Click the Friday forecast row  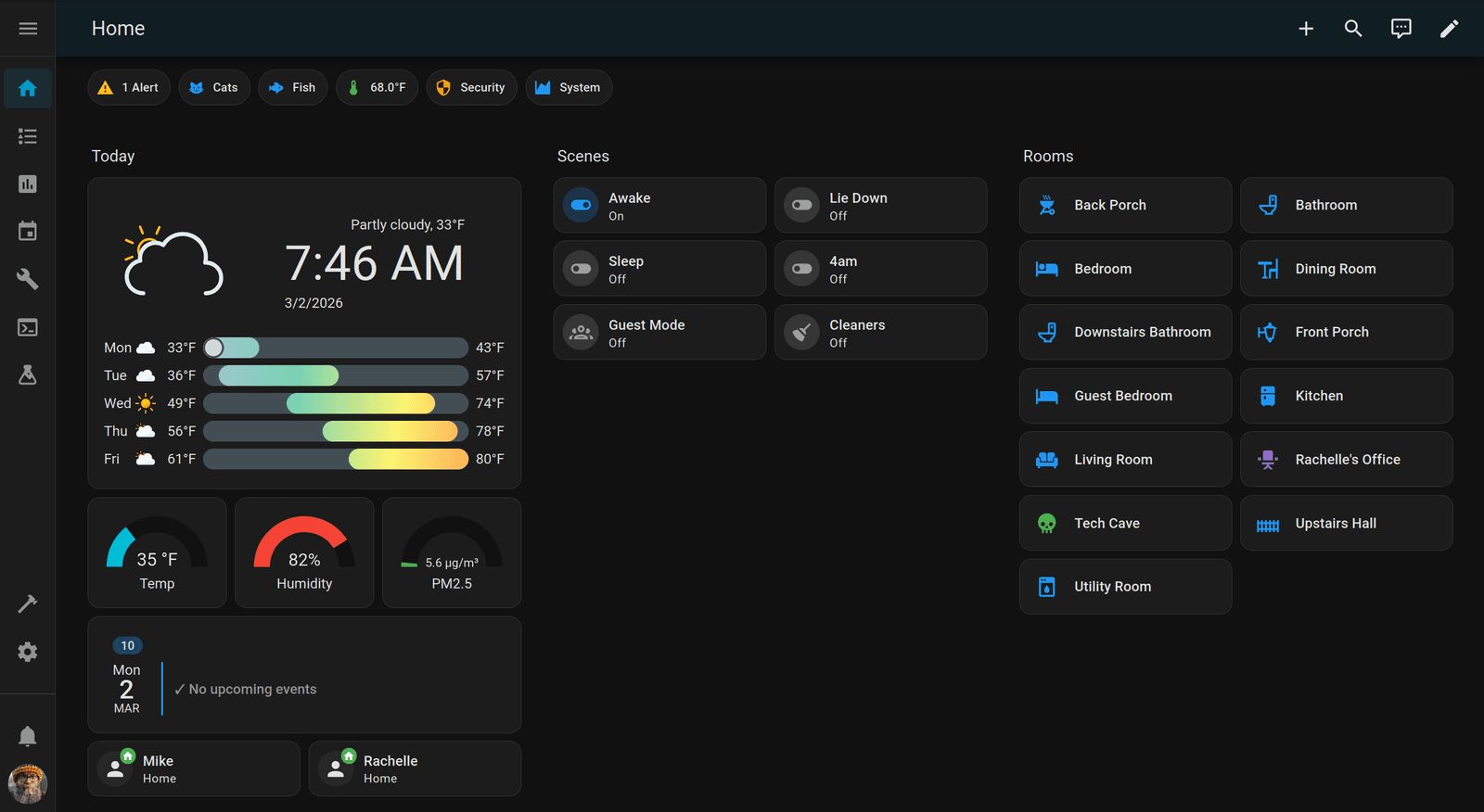click(x=304, y=459)
